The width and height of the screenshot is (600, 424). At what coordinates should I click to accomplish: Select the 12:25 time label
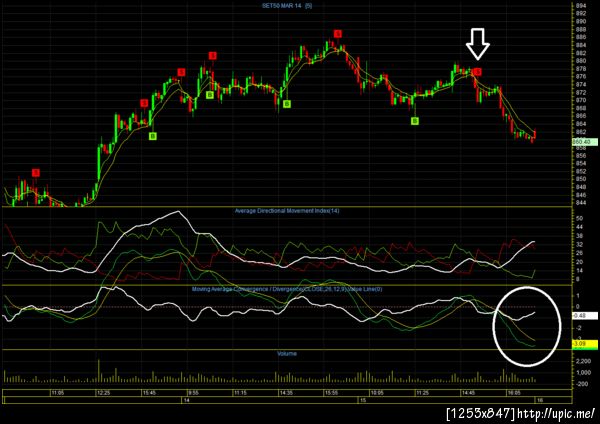[103, 393]
